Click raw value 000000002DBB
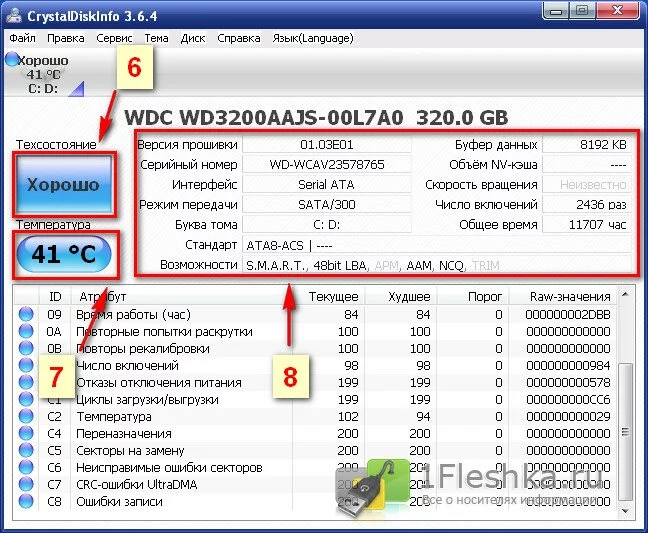The image size is (648, 533). coord(568,314)
